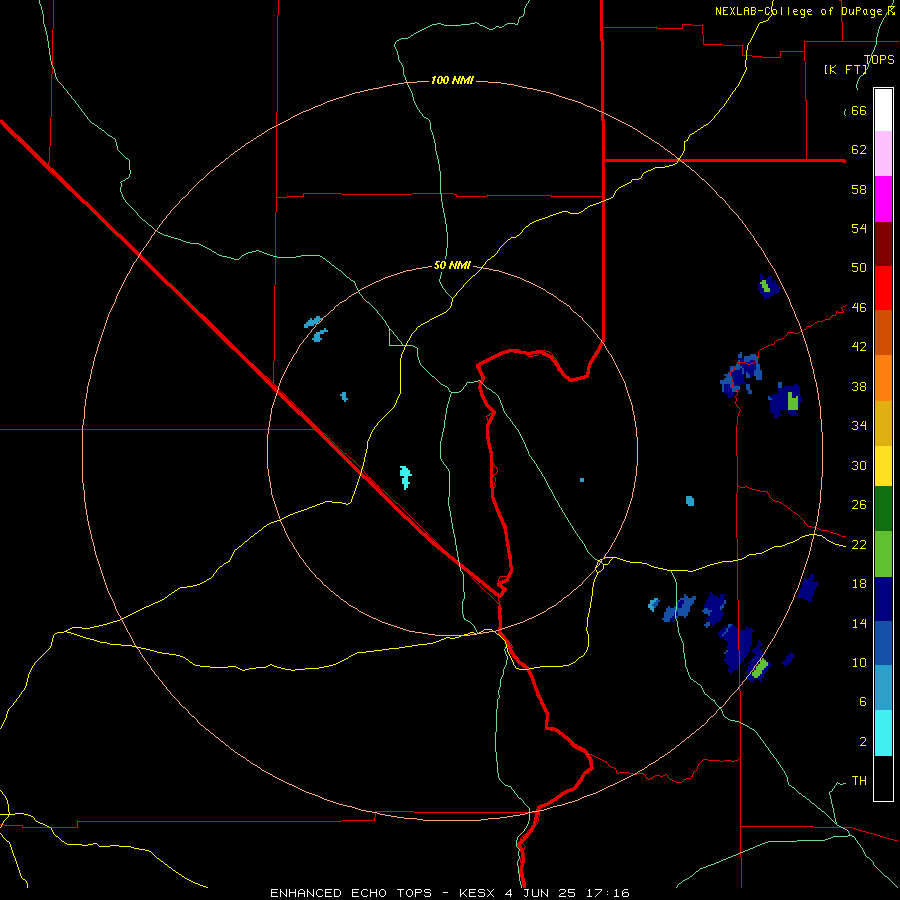The width and height of the screenshot is (900, 900).
Task: Click the "10" legend value
Action: 859,663
